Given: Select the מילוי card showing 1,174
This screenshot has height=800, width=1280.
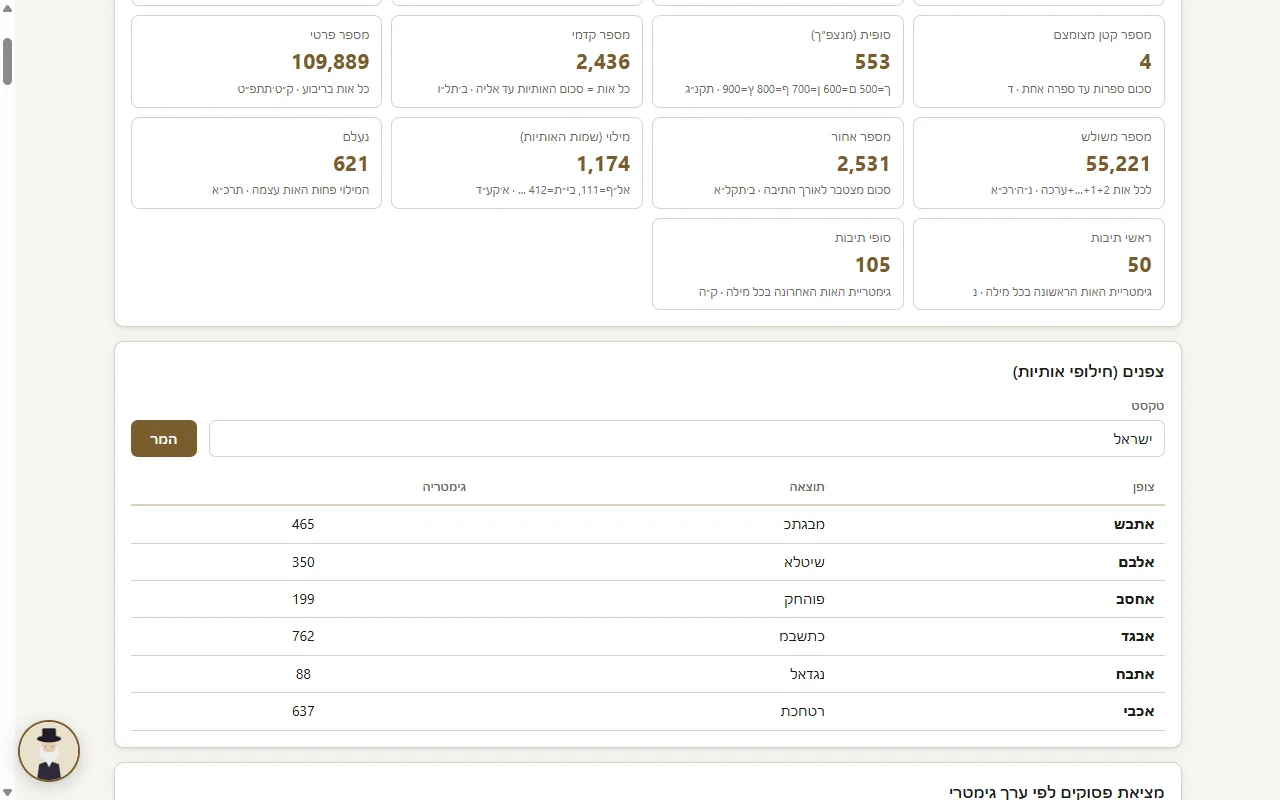Looking at the screenshot, I should (517, 163).
